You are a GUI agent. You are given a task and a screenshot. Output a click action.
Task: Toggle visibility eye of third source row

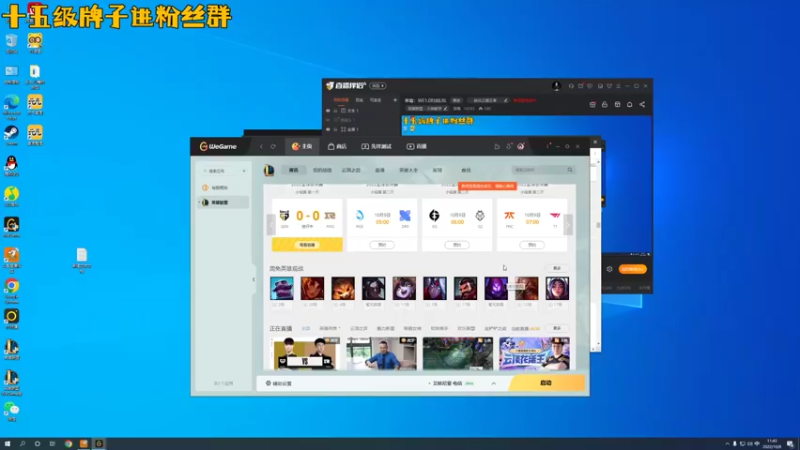pos(328,129)
